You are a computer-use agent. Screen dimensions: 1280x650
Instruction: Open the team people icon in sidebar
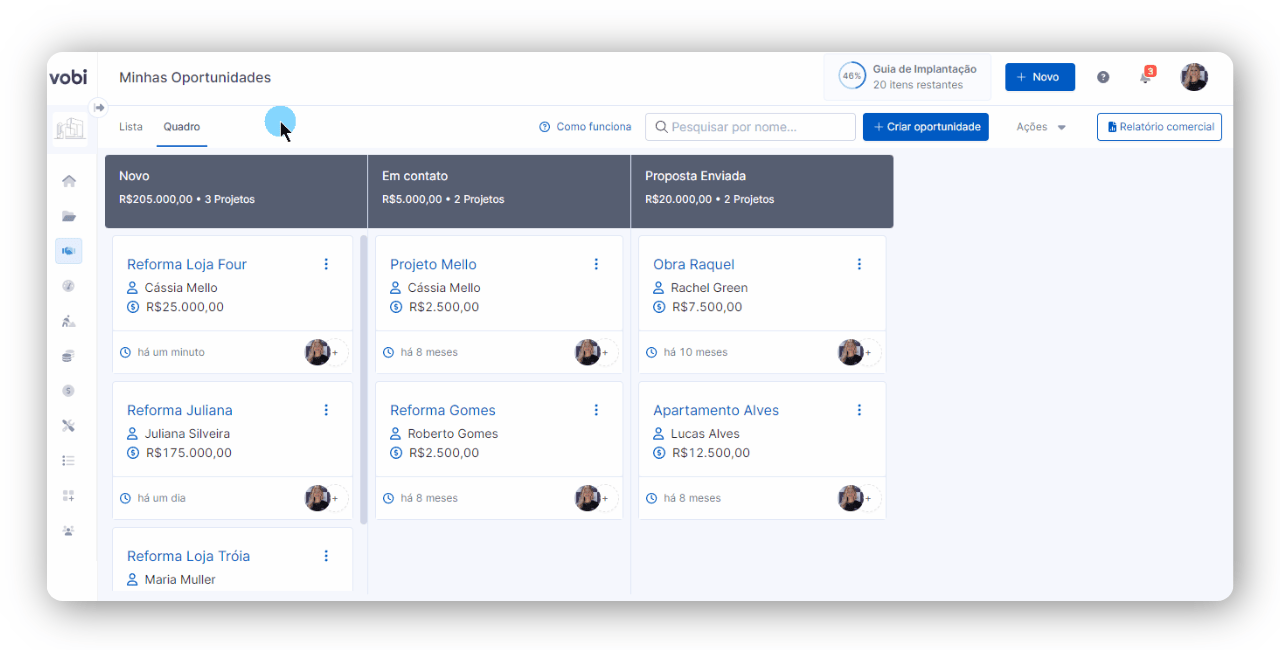[x=69, y=531]
